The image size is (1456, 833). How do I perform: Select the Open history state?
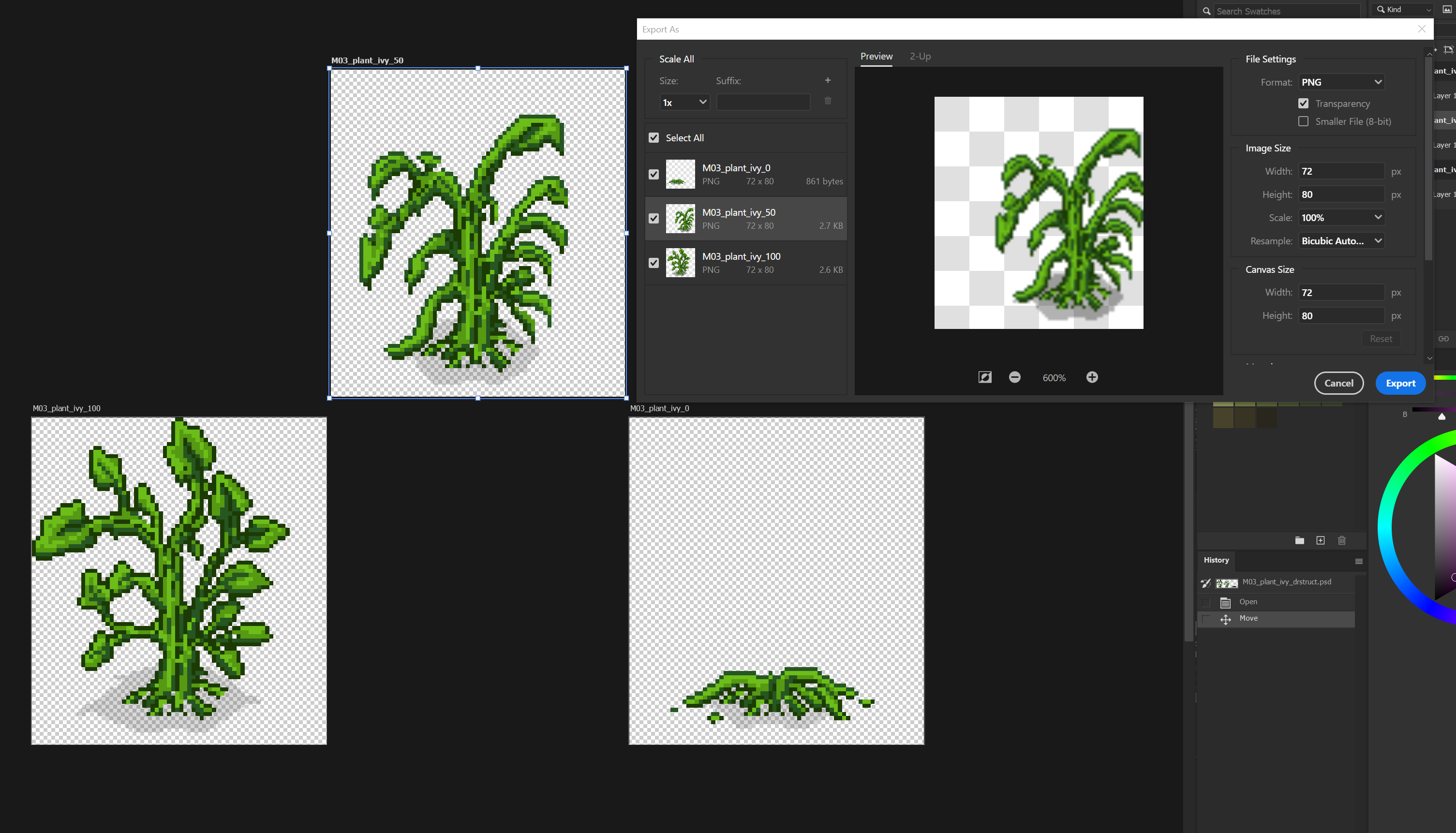pyautogui.click(x=1248, y=601)
